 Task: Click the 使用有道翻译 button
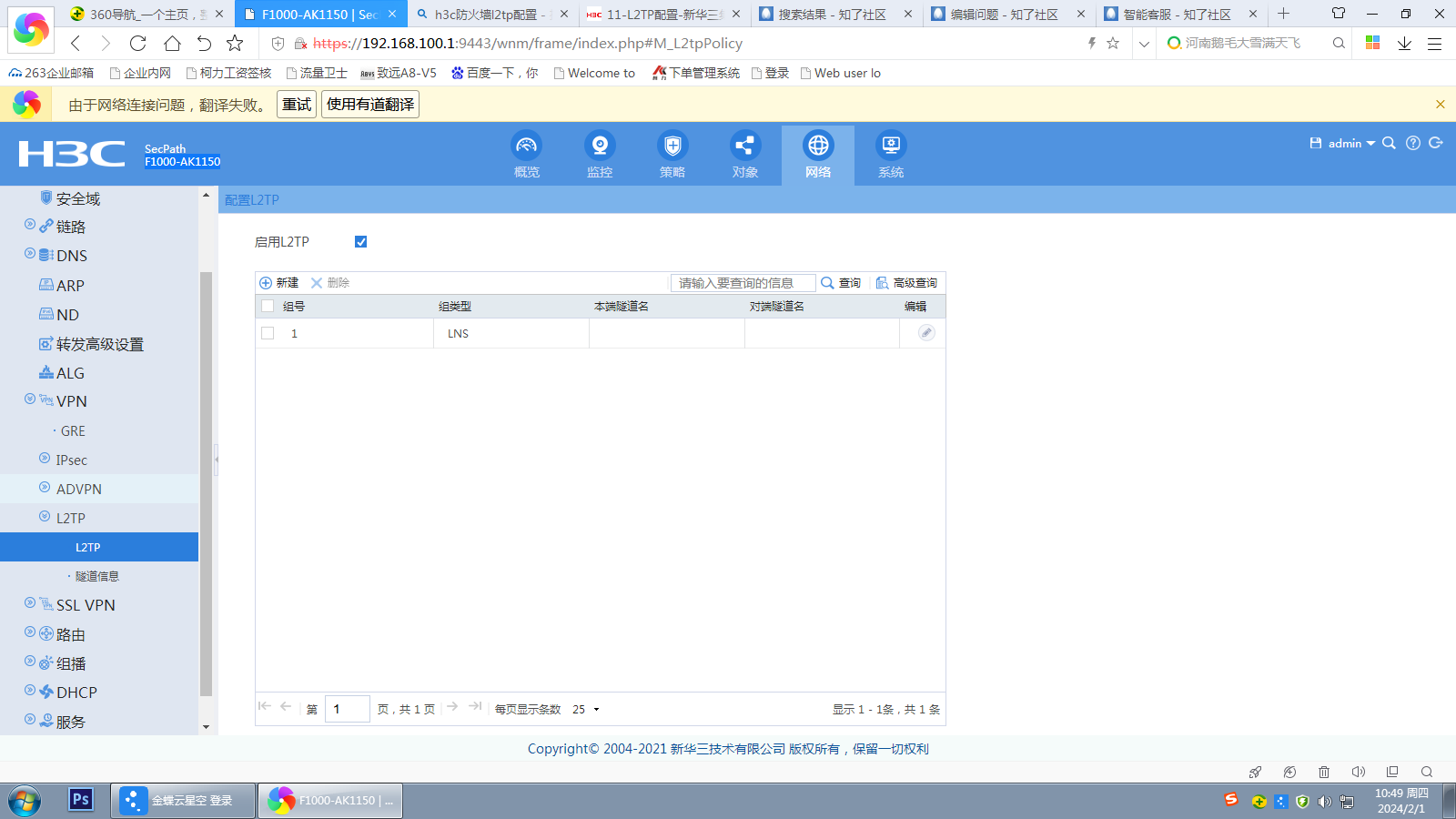(x=370, y=105)
